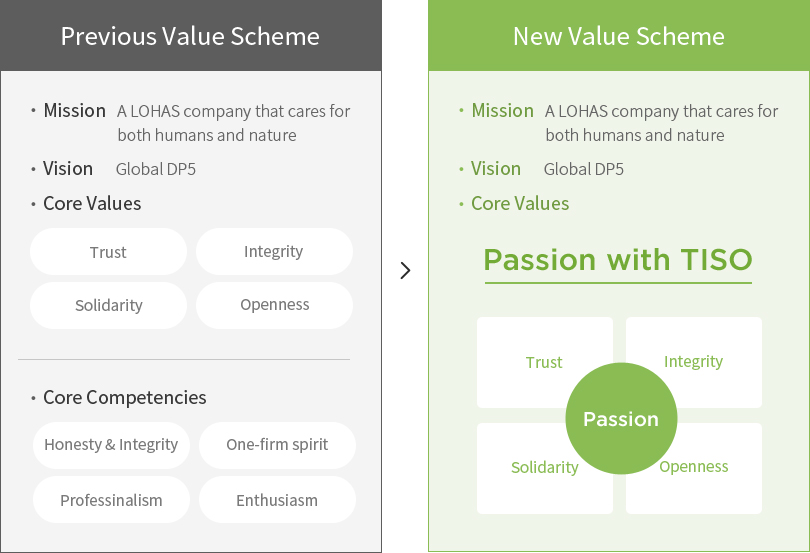810x553 pixels.
Task: Select the Professinalism competency pill
Action: [111, 500]
